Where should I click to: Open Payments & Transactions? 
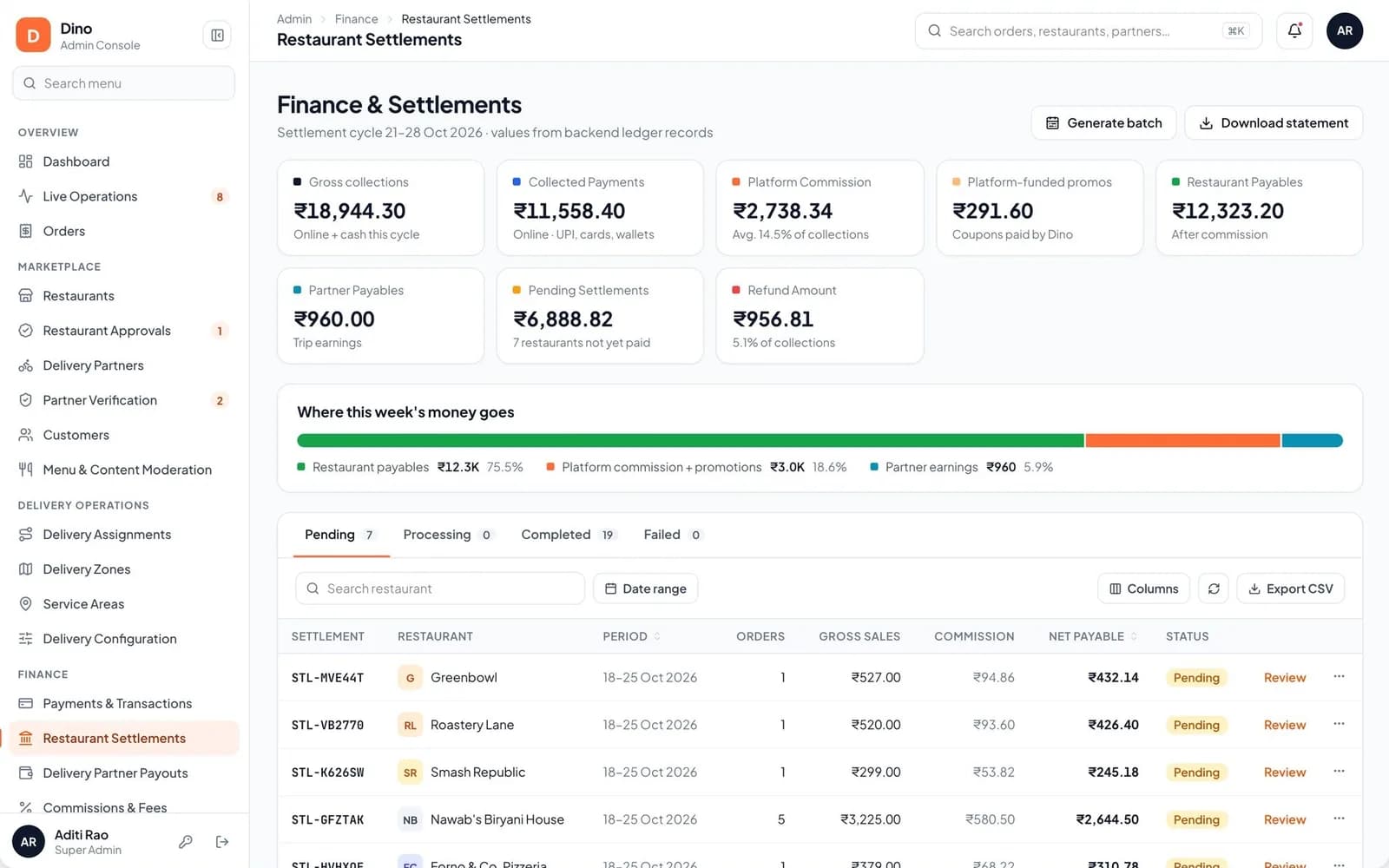click(x=123, y=704)
